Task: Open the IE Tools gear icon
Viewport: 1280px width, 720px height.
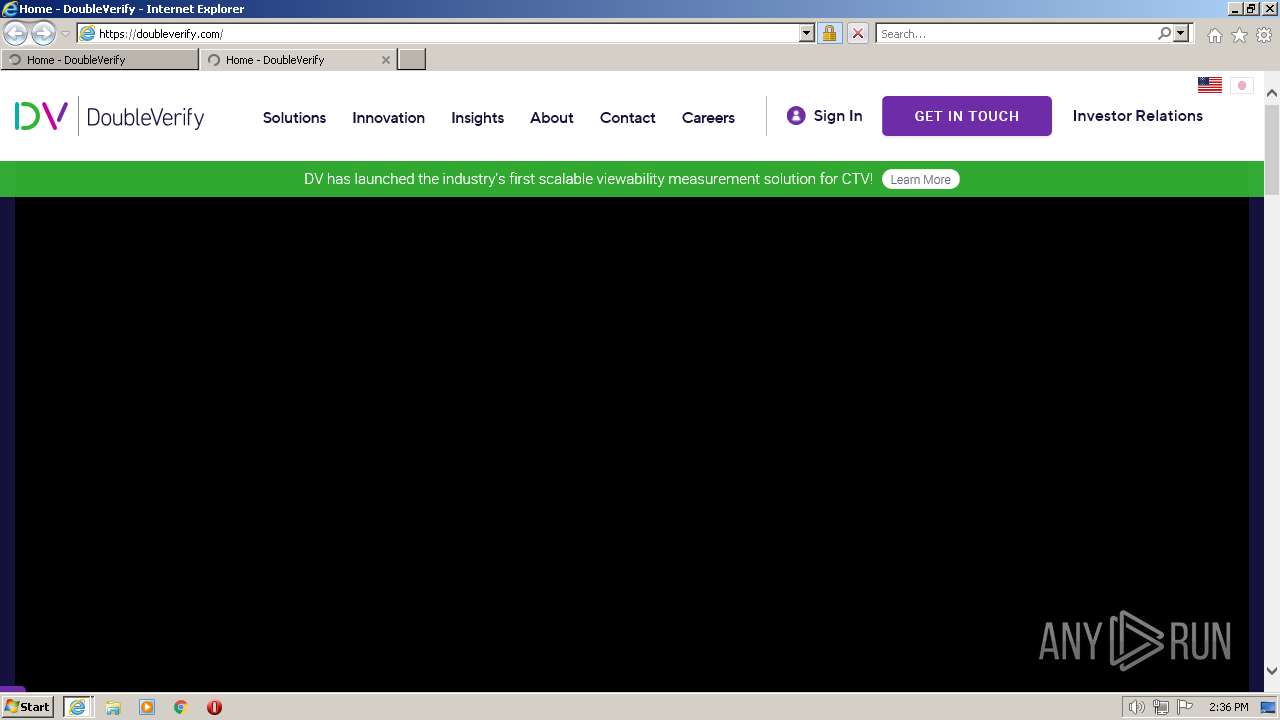Action: coord(1264,35)
